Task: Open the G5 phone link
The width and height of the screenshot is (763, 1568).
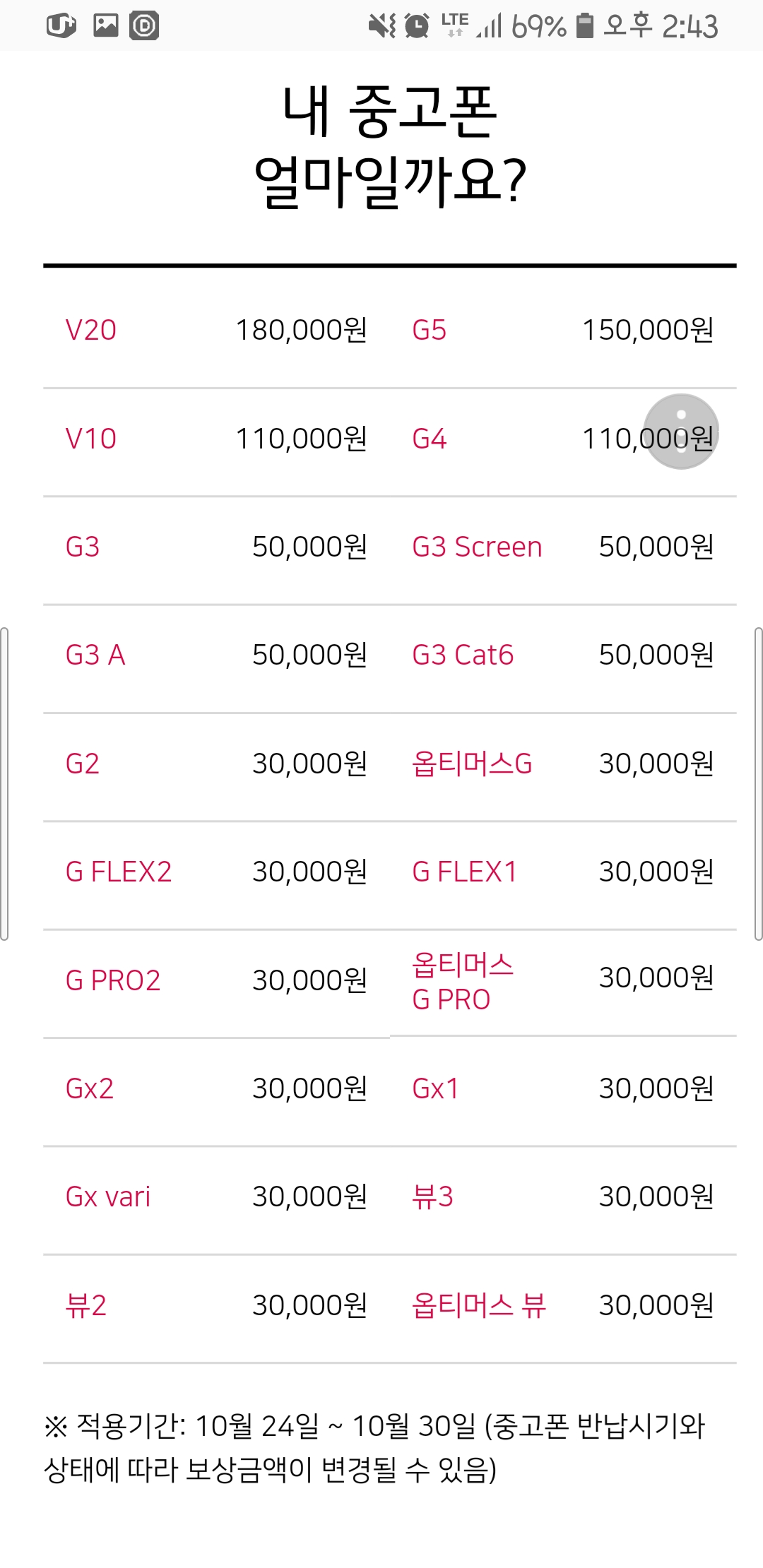Action: [430, 330]
